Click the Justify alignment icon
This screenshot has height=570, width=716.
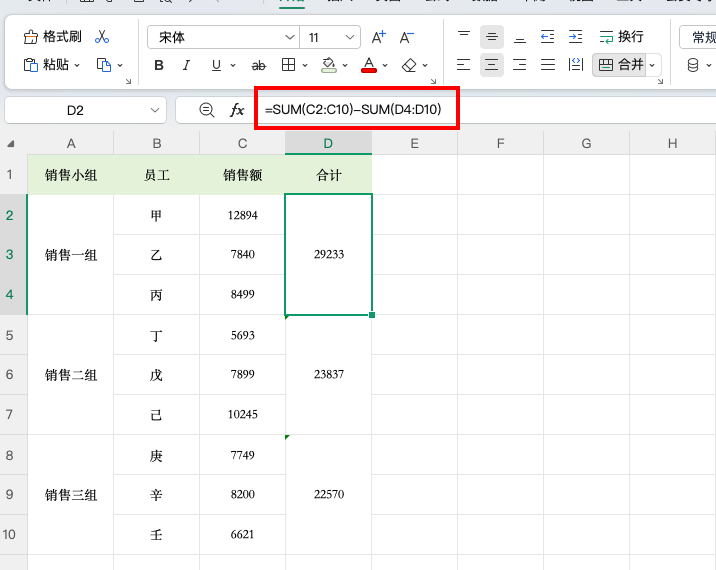coord(548,65)
